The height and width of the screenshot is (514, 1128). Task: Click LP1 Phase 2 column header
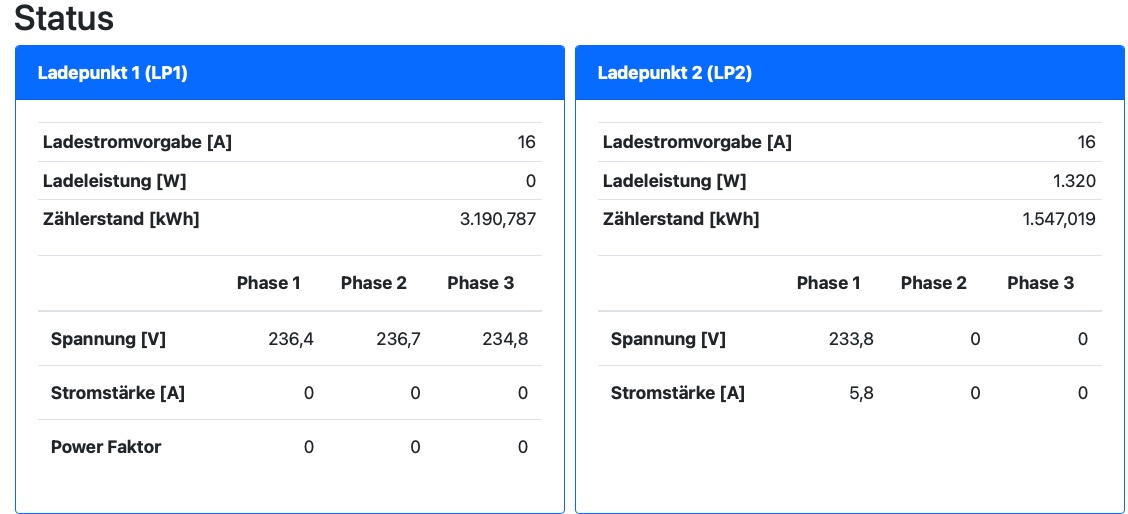tap(374, 283)
